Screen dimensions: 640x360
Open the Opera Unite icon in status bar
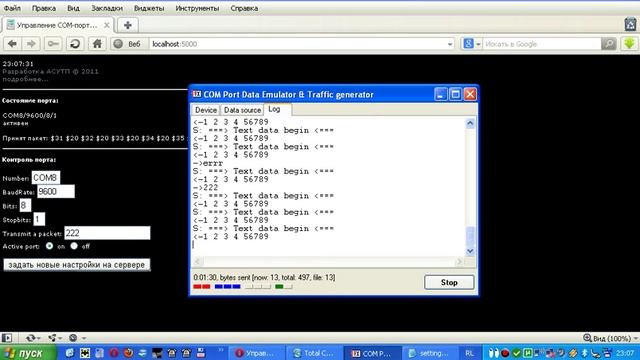tap(52, 338)
